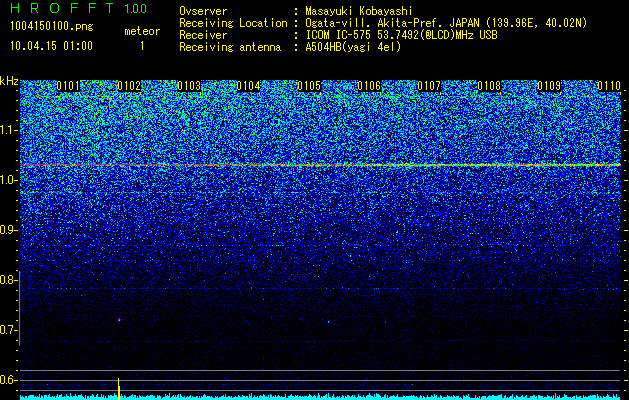Click the 0.7 kHz axis label
Image resolution: width=629 pixels, height=400 pixels.
coord(8,330)
